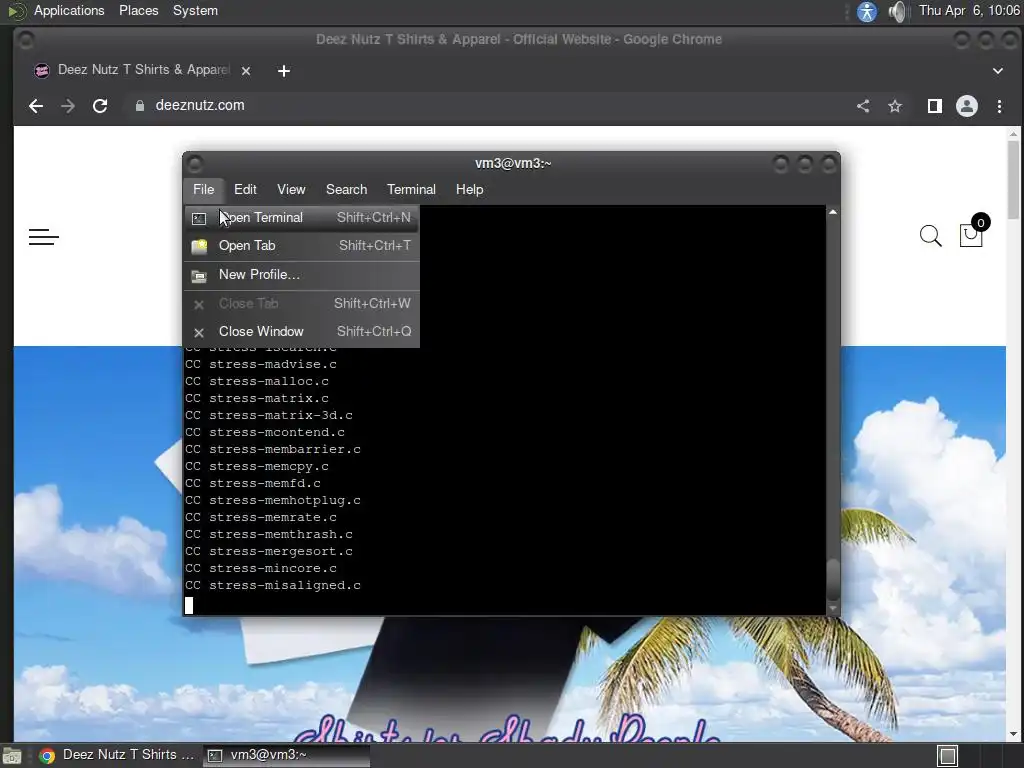Open the website search magnifier
Image resolution: width=1024 pixels, height=768 pixels.
931,236
